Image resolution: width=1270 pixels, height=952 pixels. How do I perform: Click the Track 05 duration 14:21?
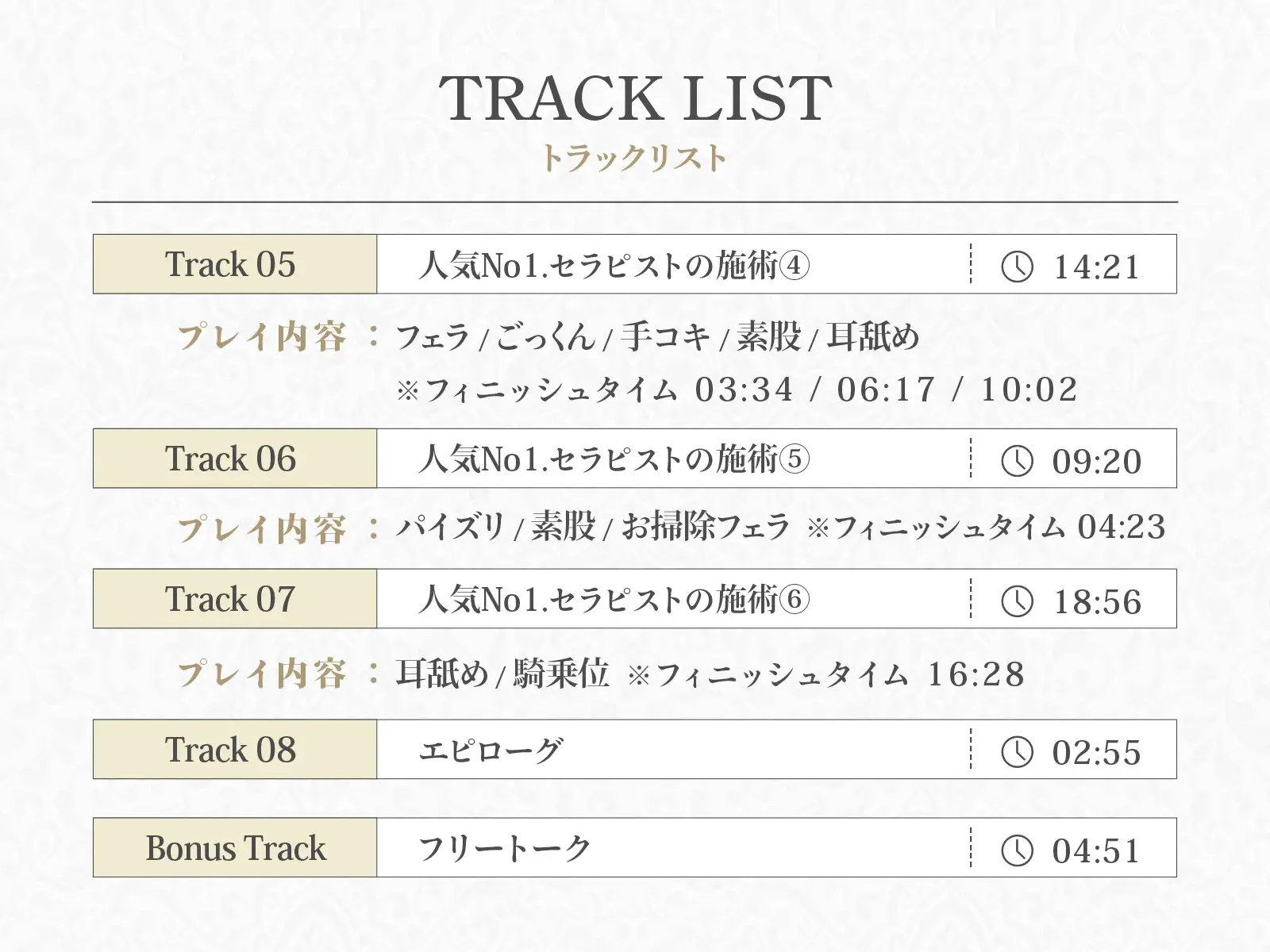click(x=1097, y=267)
